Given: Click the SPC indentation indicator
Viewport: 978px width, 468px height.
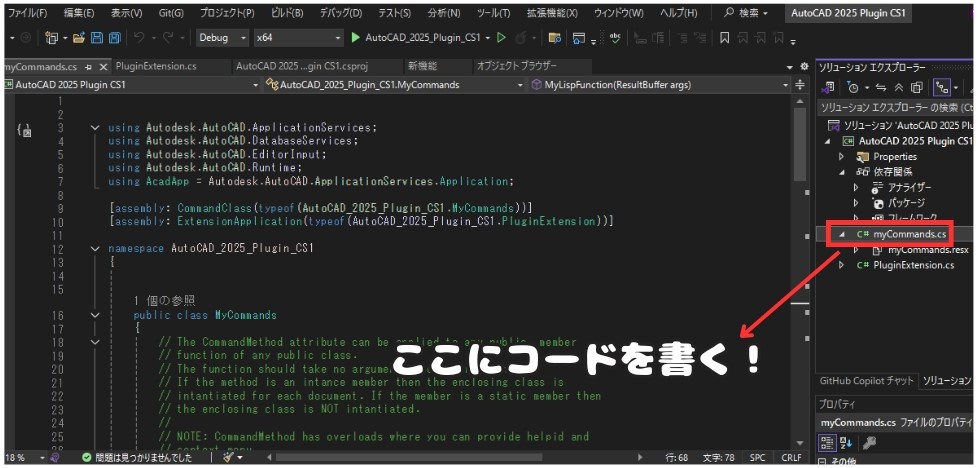Looking at the screenshot, I should [x=757, y=457].
